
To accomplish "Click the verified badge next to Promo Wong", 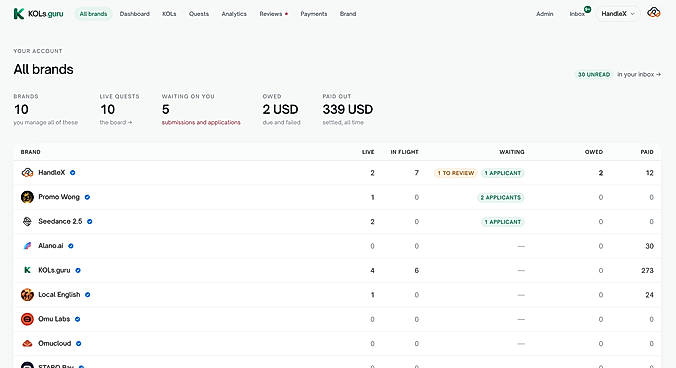I will click(x=87, y=197).
